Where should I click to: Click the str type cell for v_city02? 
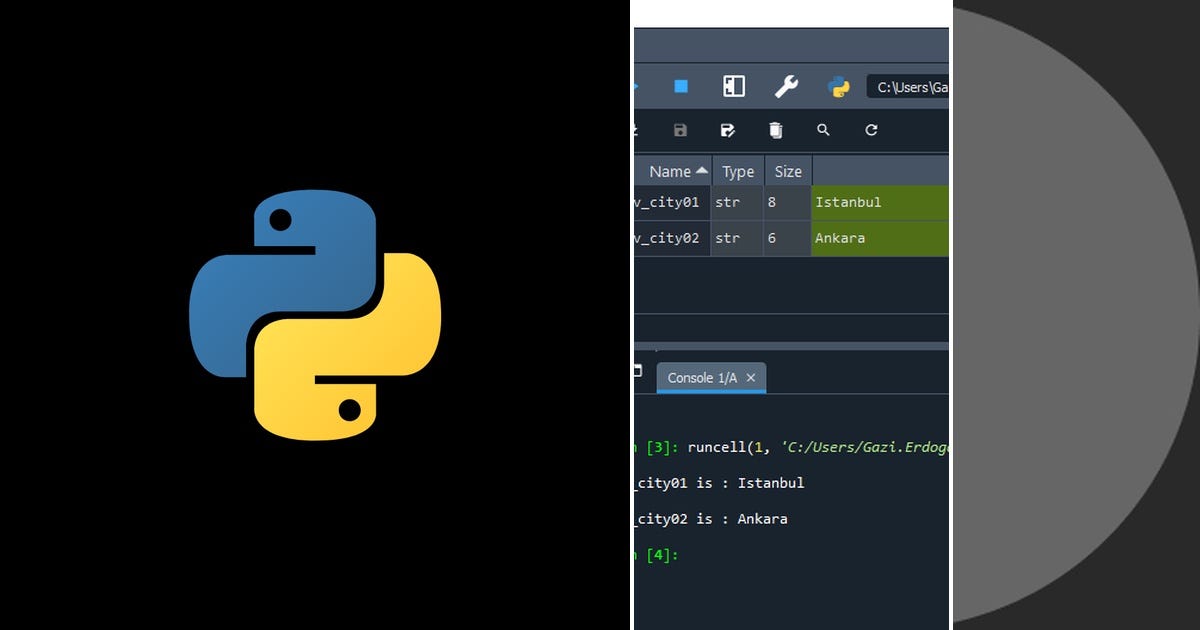coord(737,238)
